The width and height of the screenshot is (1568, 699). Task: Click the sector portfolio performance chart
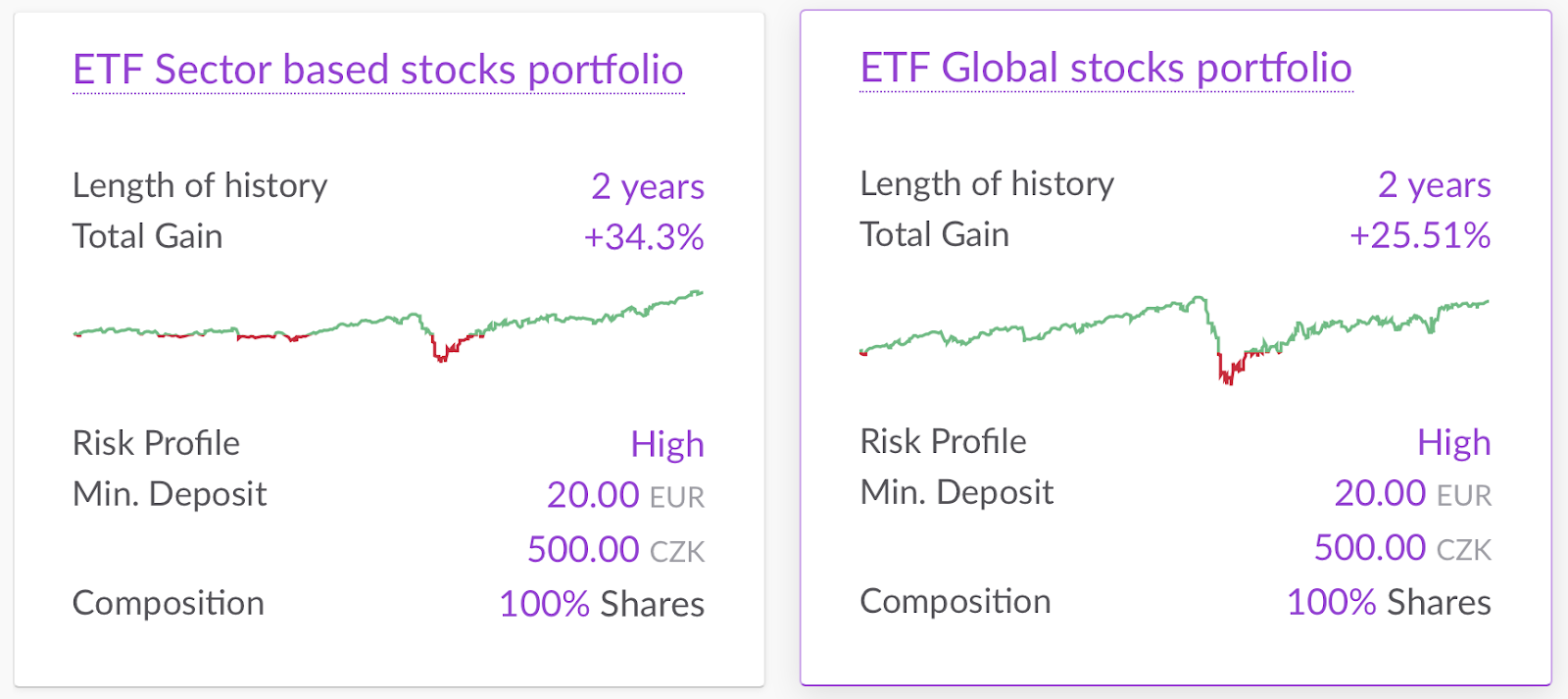[x=389, y=326]
